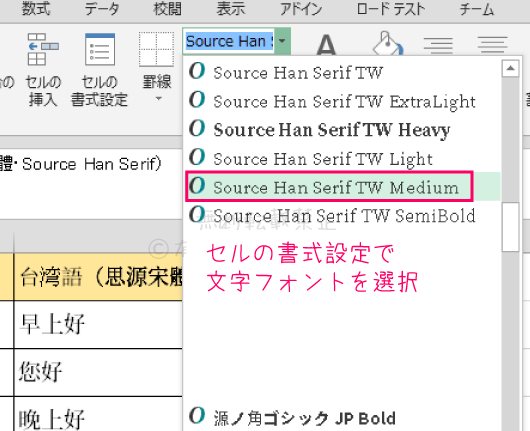530x431 pixels.
Task: Select the 台湾語 header cell
Action: [98, 277]
